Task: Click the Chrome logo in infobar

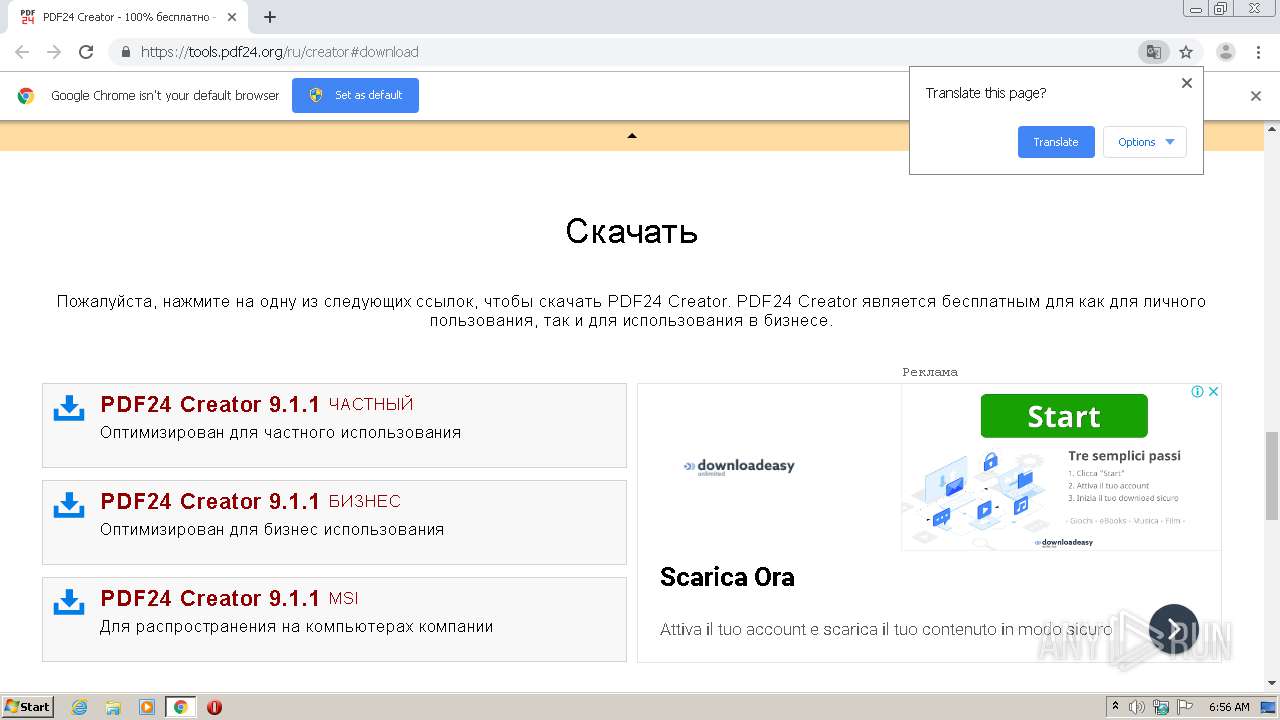Action: pyautogui.click(x=26, y=96)
